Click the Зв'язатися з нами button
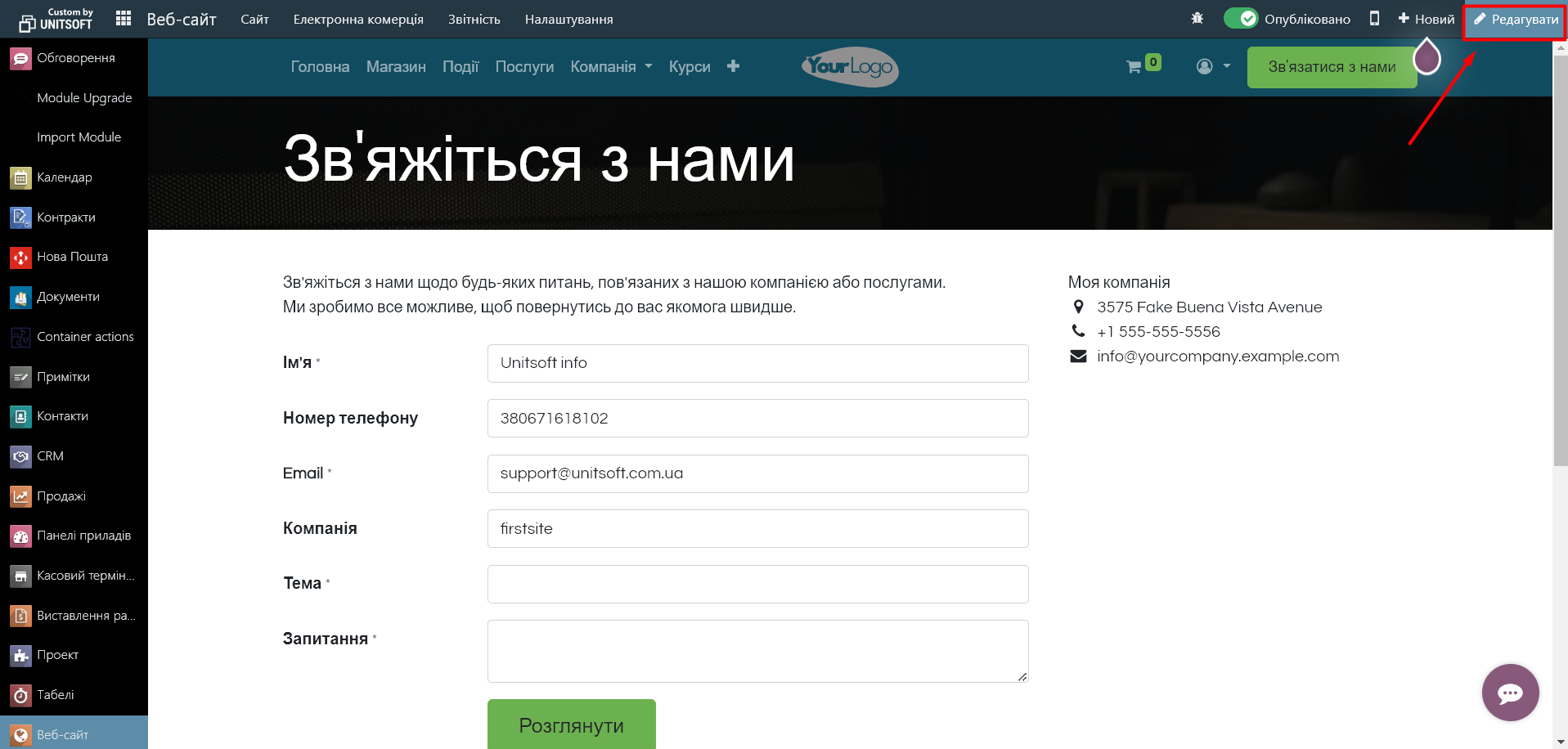 [1332, 67]
